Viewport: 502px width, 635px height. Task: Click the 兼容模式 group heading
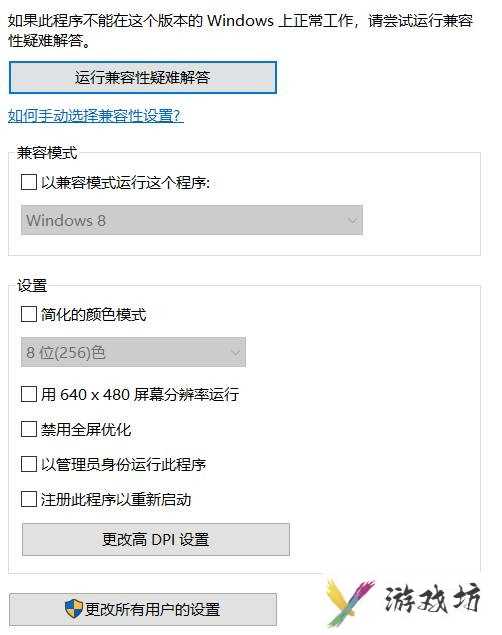(x=47, y=153)
